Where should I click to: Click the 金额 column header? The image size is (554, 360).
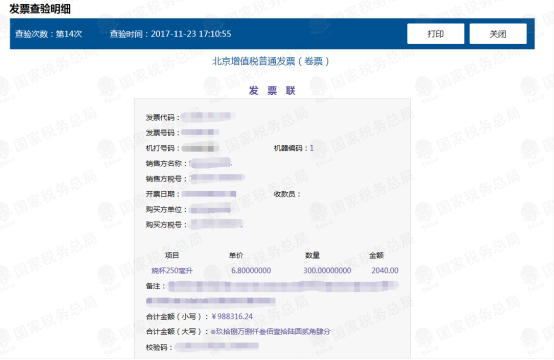pos(376,255)
